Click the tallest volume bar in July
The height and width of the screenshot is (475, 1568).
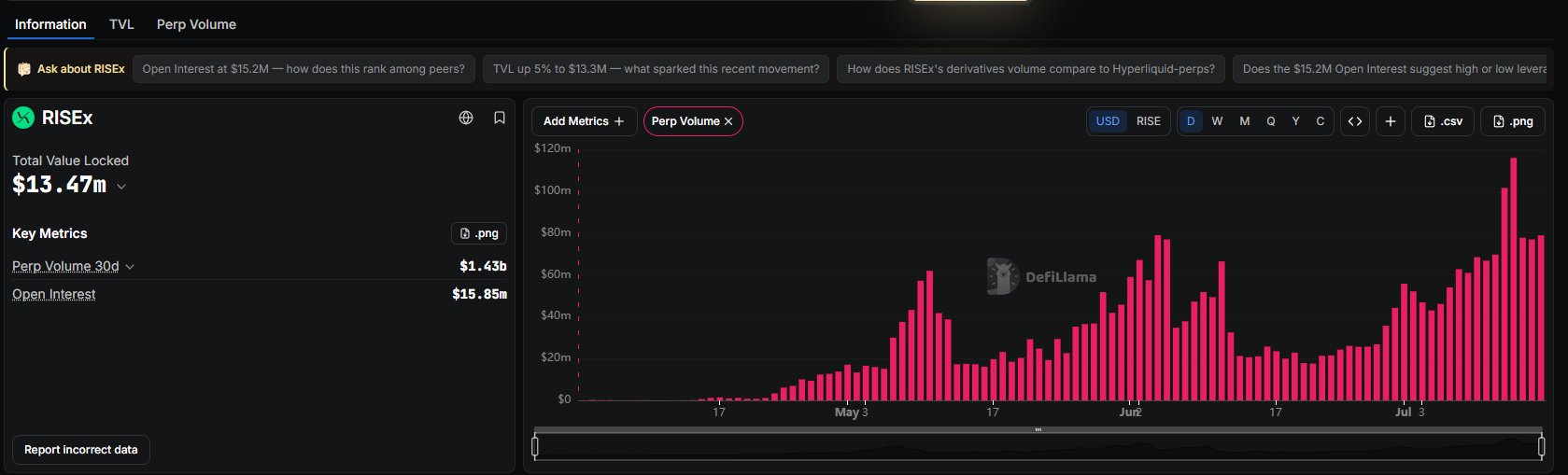(x=1513, y=279)
